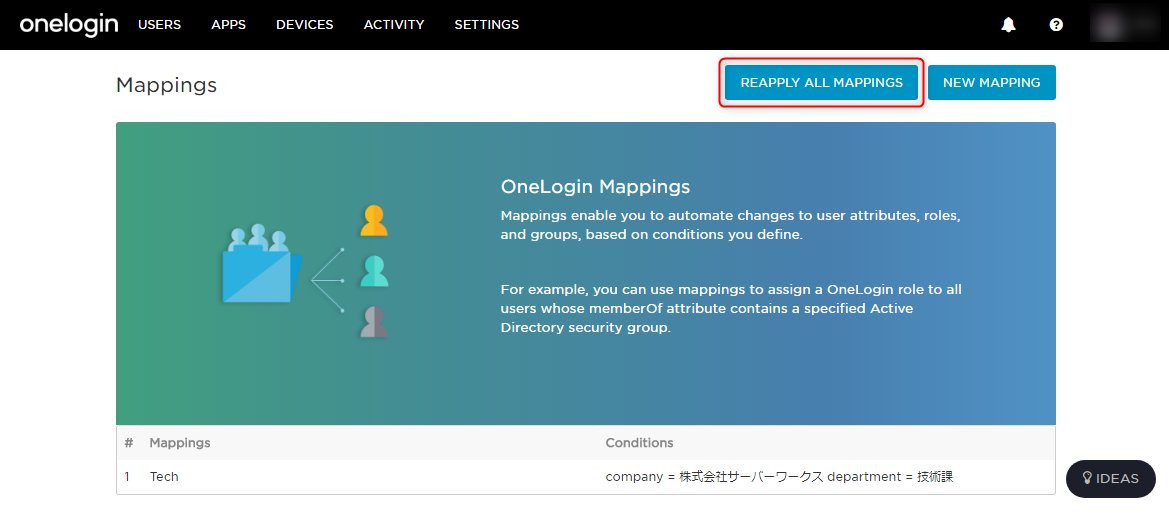Click the NEW MAPPING button

pyautogui.click(x=992, y=83)
